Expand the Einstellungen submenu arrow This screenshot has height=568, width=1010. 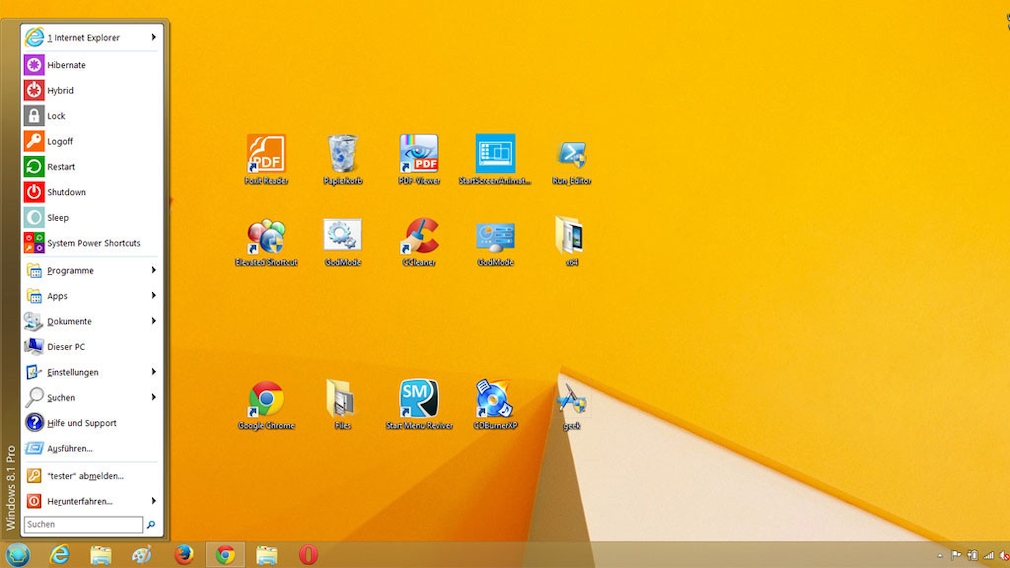tap(153, 372)
